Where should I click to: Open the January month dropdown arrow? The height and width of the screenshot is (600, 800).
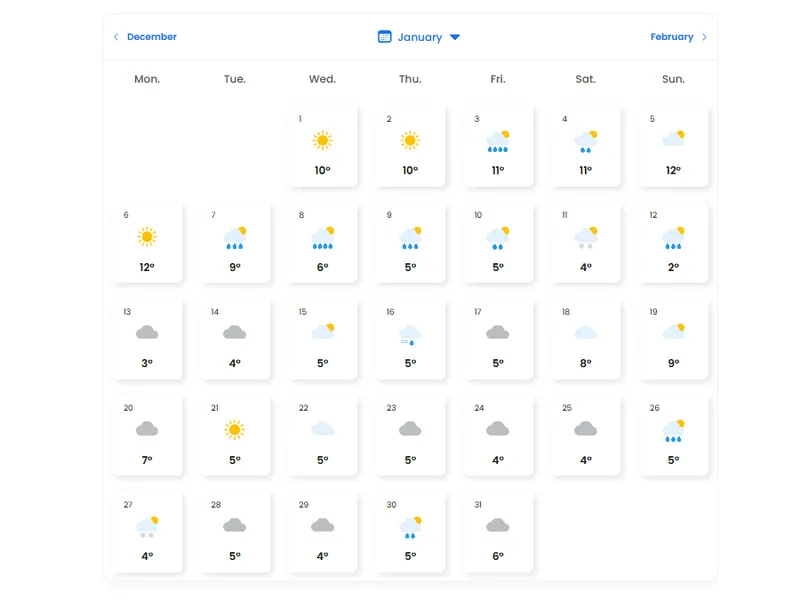(x=455, y=37)
